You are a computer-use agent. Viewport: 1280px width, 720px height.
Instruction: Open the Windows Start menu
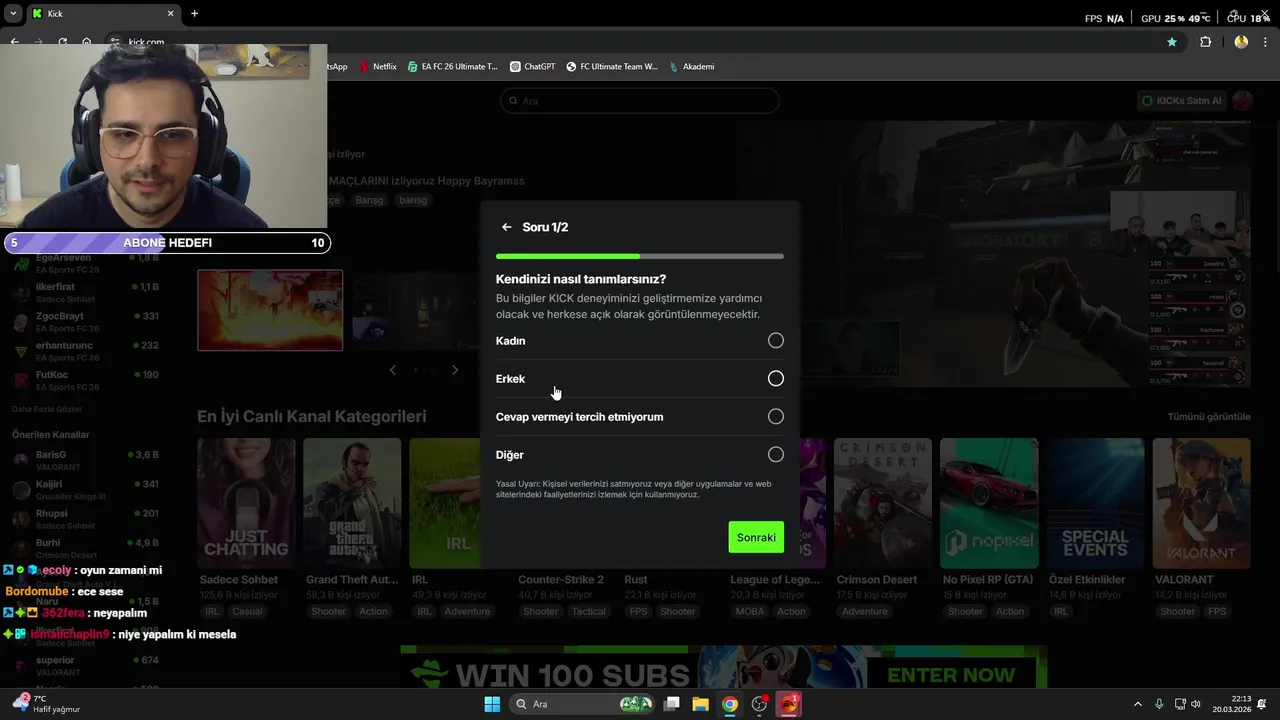point(492,704)
